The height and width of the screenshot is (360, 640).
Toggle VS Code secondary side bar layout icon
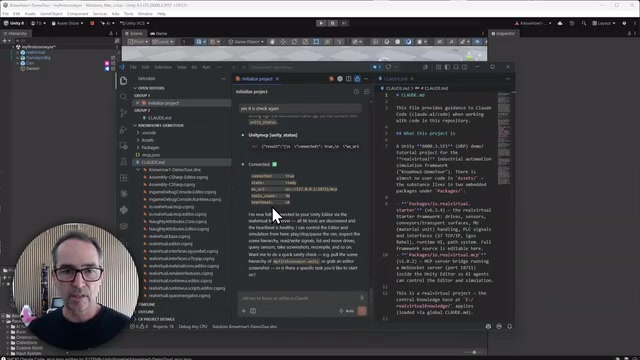click(464, 67)
